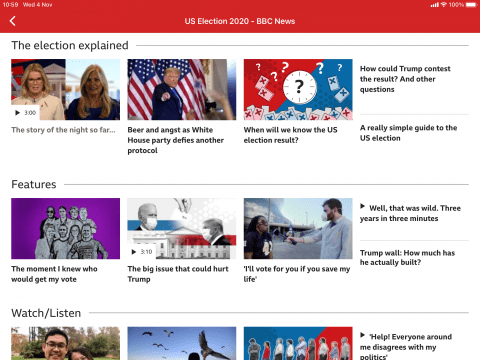Screen dimensions: 480x360
Task: Open 'Well, that was wild' video play icon
Action: (x=363, y=206)
